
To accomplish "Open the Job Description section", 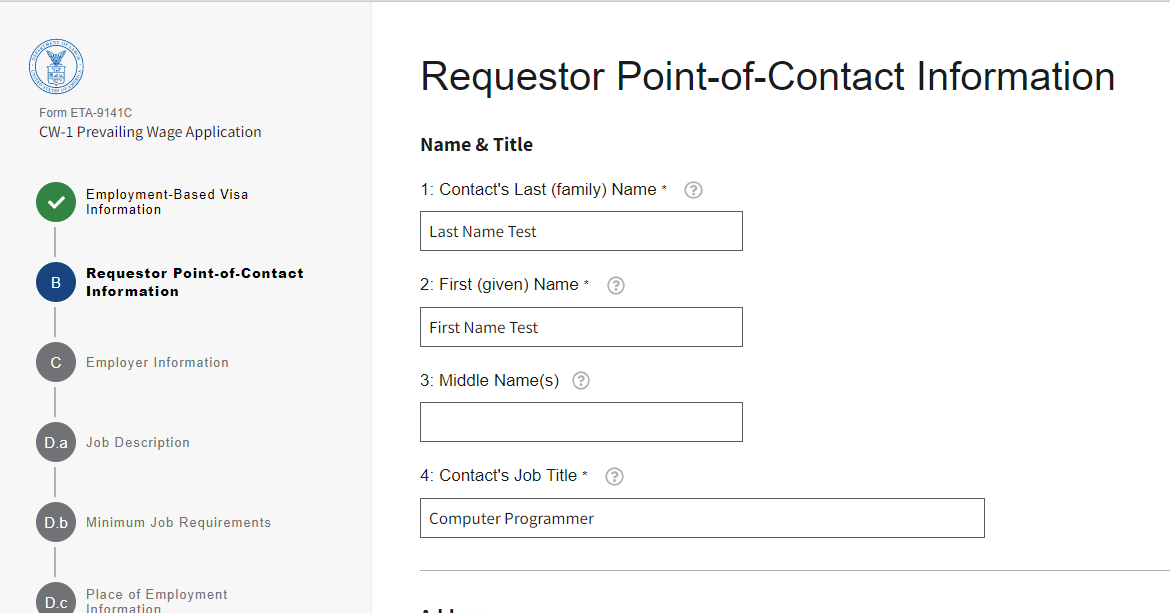I will (x=138, y=443).
